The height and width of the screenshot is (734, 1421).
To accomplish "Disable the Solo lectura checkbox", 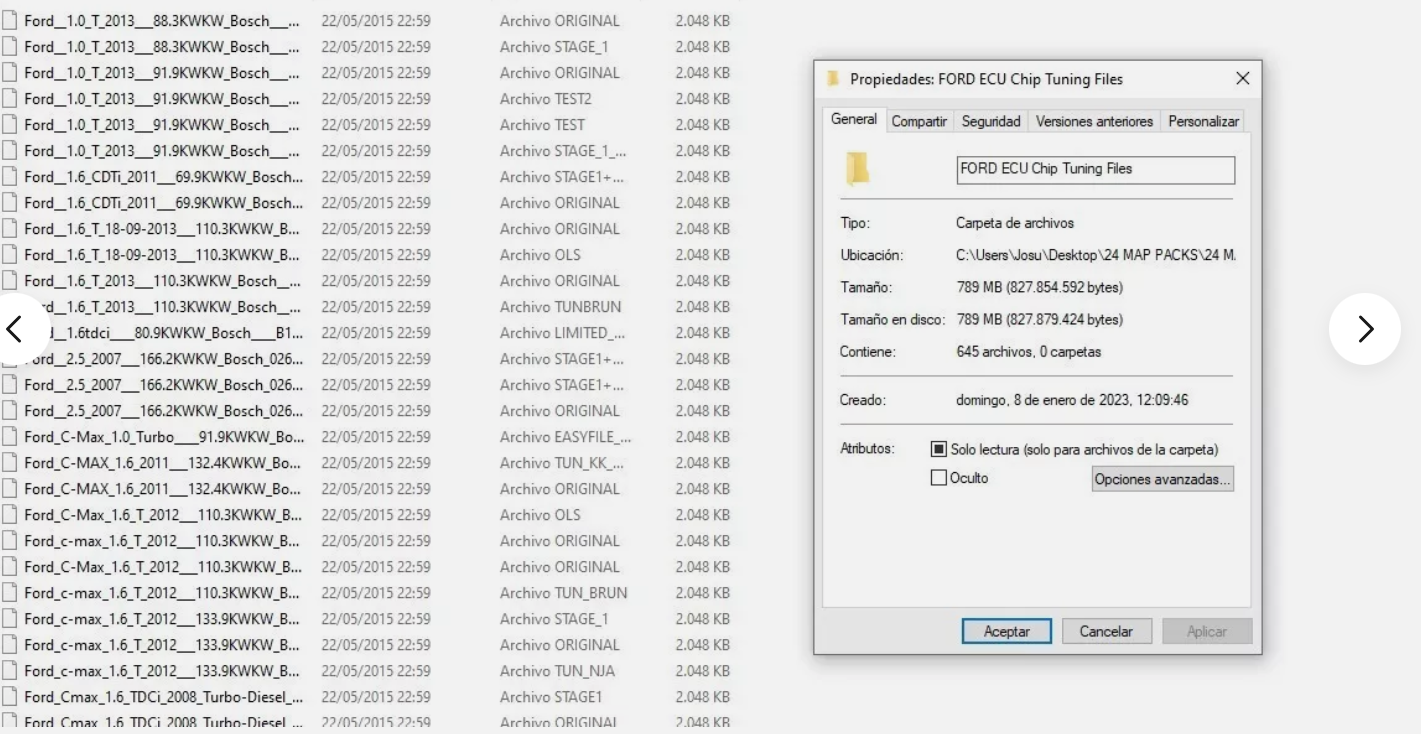I will pyautogui.click(x=939, y=448).
